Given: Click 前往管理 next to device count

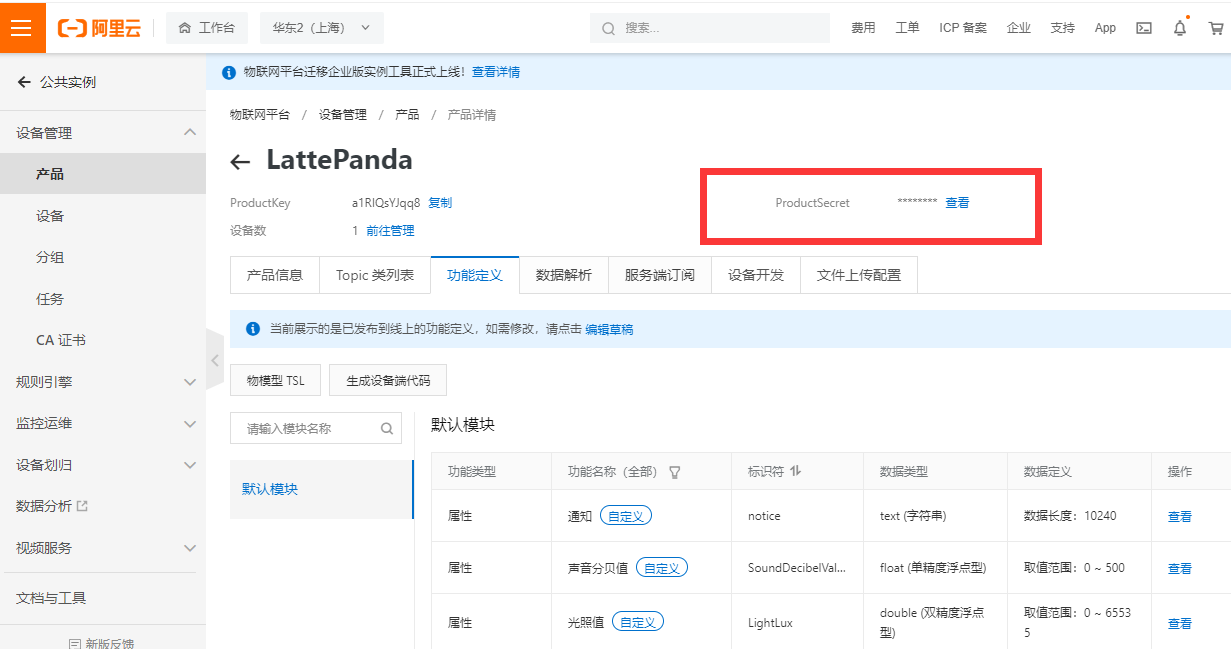Looking at the screenshot, I should pyautogui.click(x=390, y=231).
